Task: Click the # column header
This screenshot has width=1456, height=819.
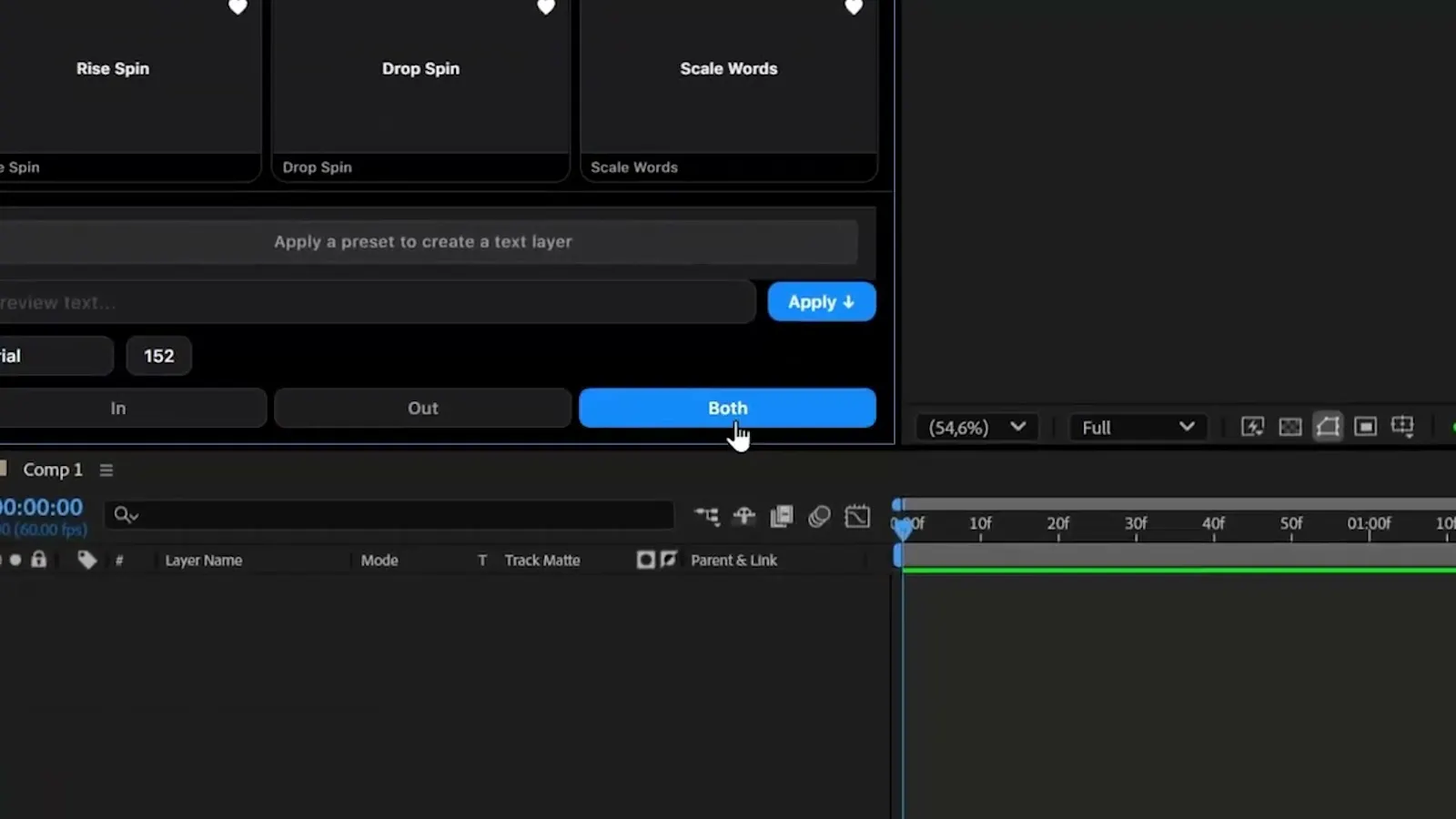Action: (x=119, y=561)
